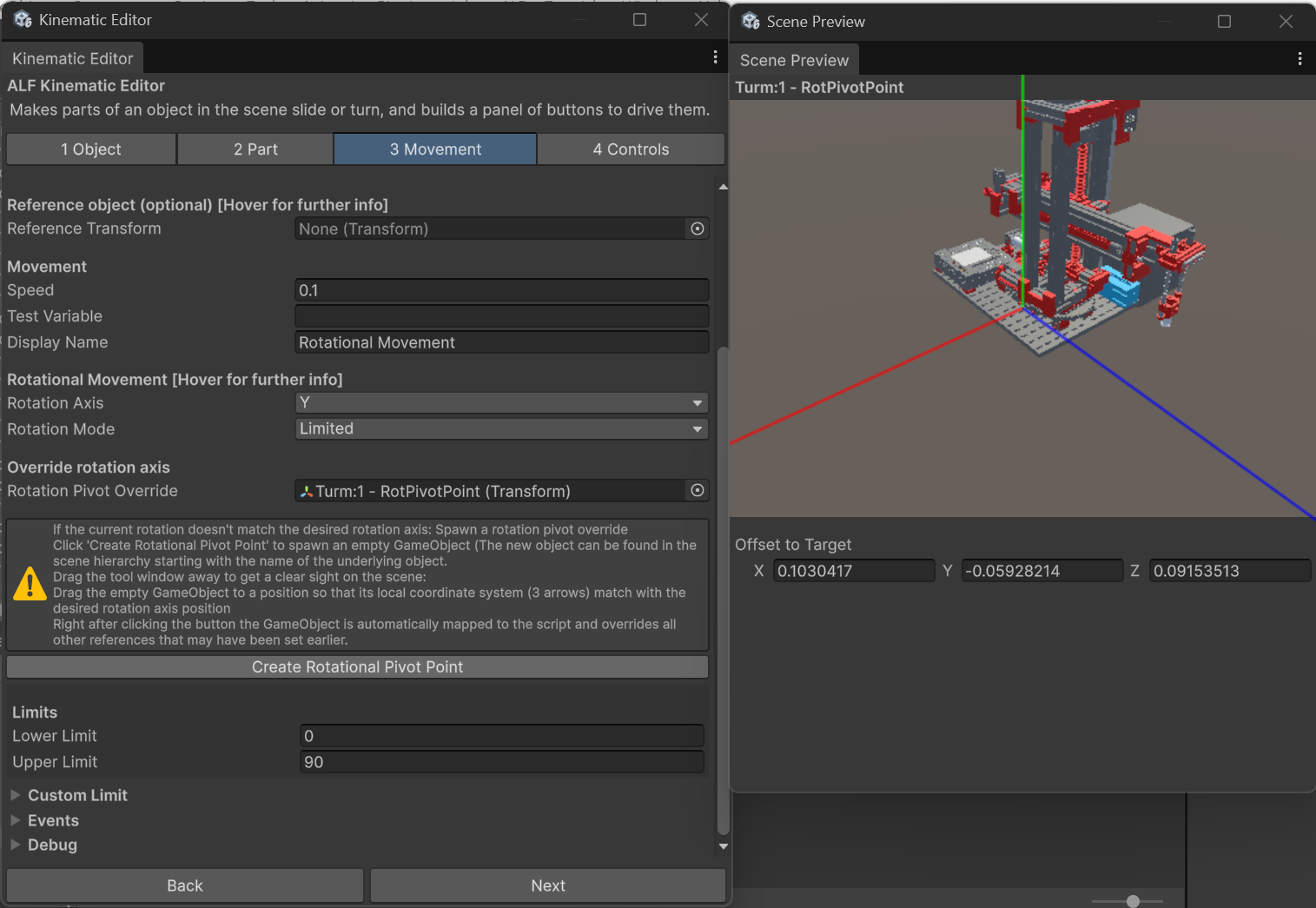The width and height of the screenshot is (1316, 908).
Task: Click the Reference Transform object field
Action: point(502,229)
